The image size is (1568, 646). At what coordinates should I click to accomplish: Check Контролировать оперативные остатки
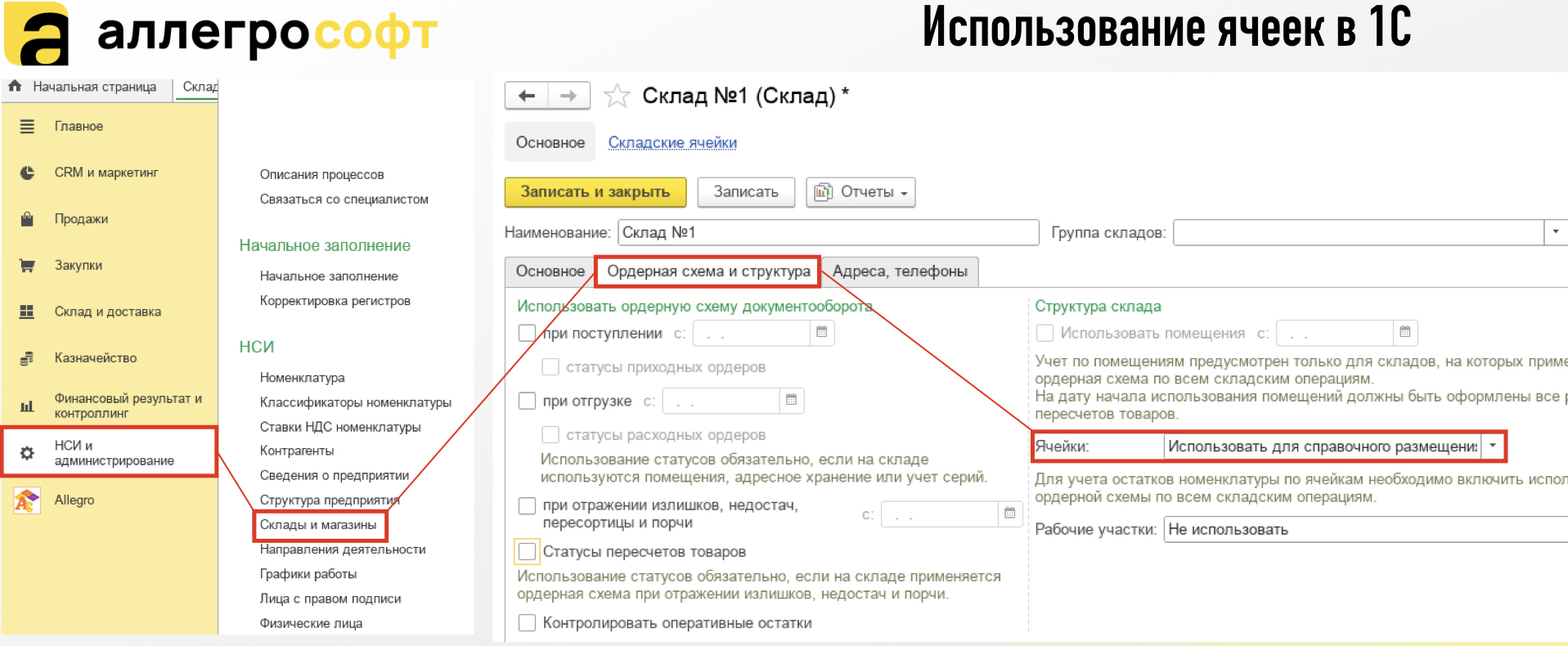coord(528,623)
